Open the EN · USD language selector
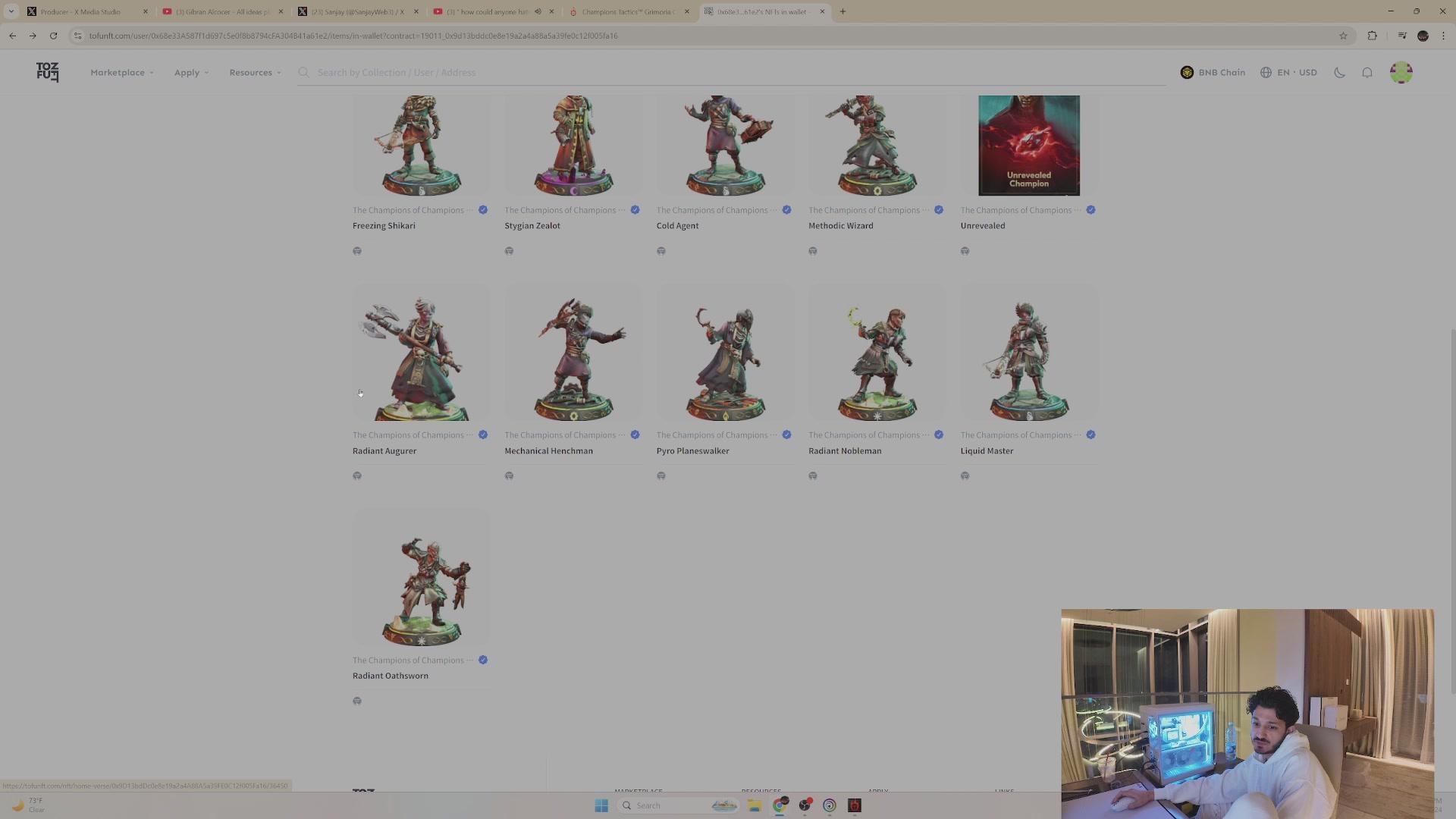This screenshot has width=1456, height=819. 1288,73
